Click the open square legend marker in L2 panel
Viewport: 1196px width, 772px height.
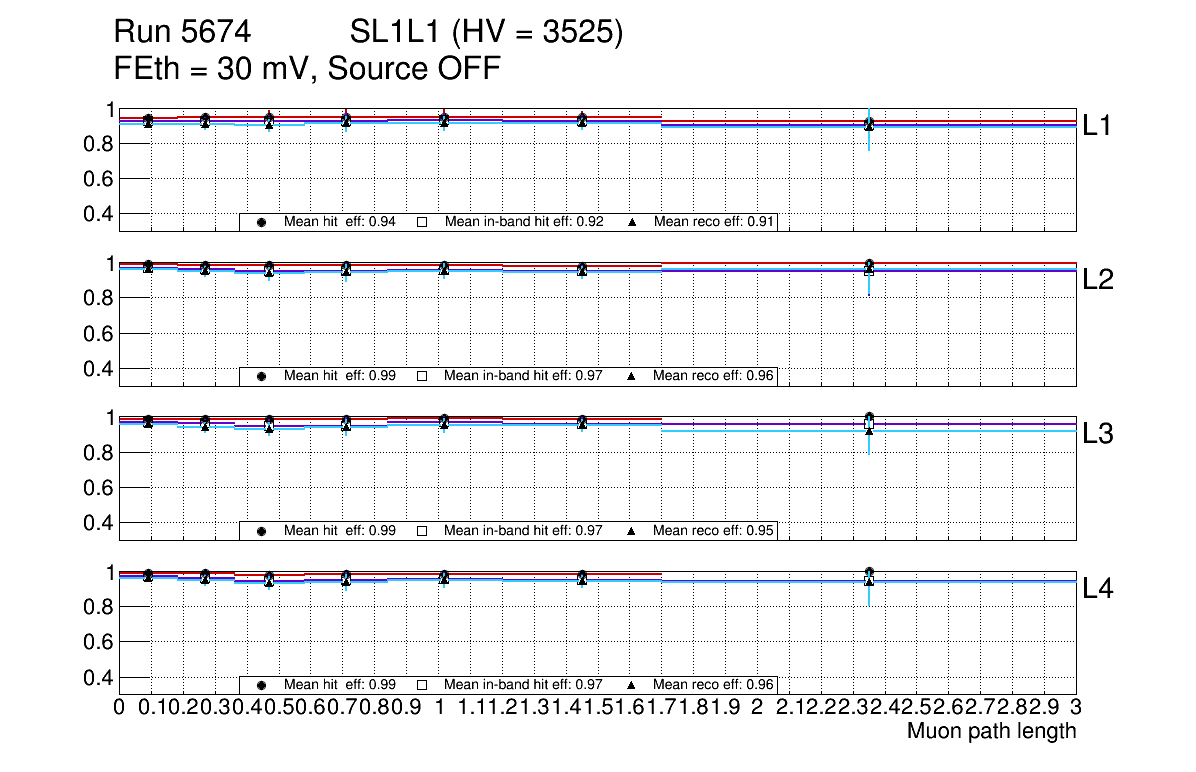tap(421, 377)
